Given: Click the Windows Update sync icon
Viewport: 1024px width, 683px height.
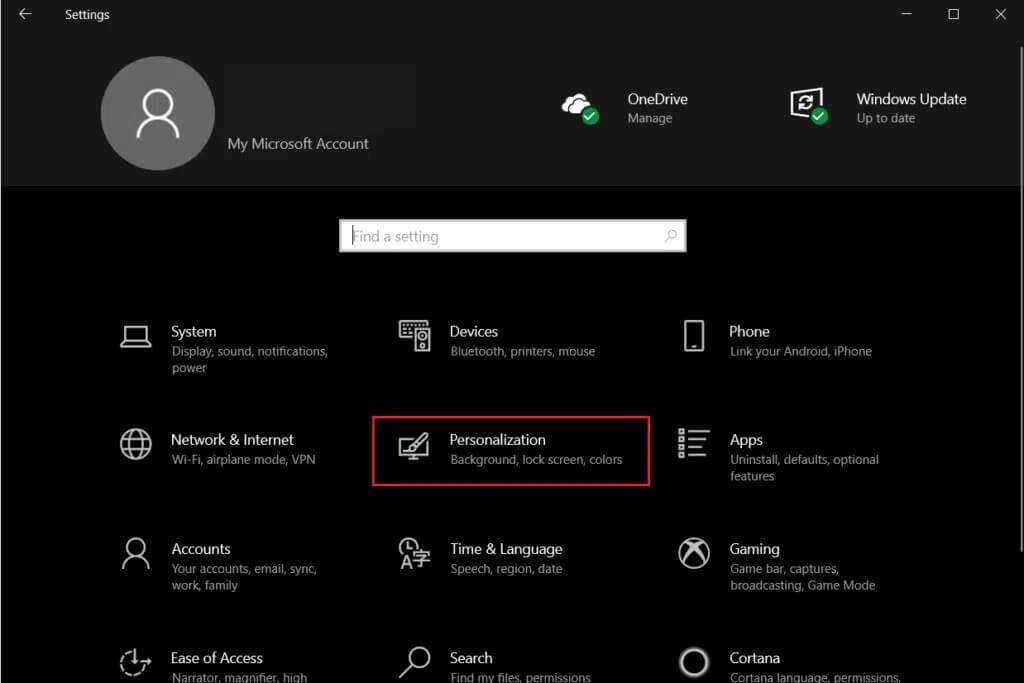Looking at the screenshot, I should pos(808,105).
